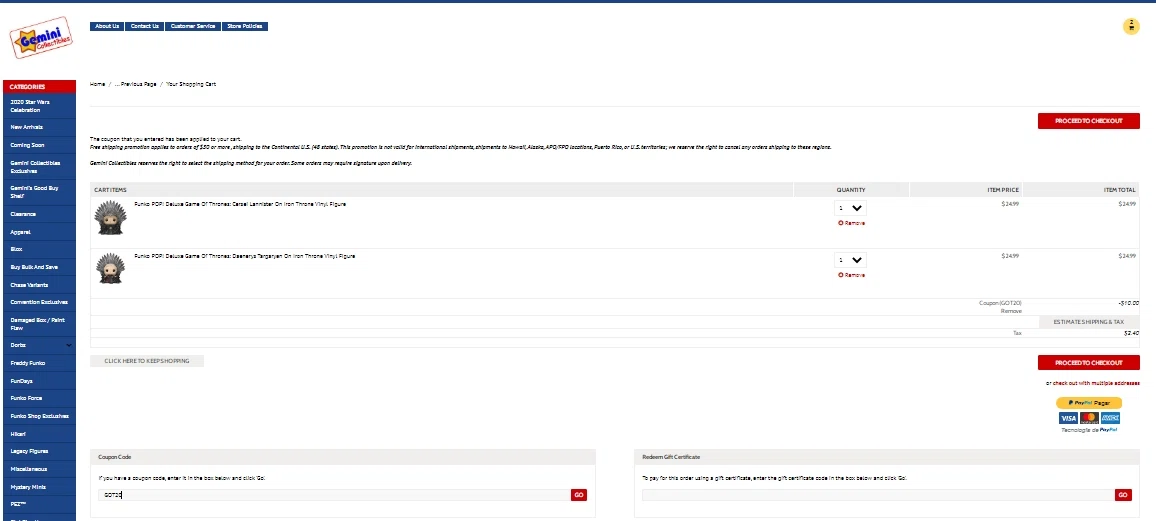1156x521 pixels.
Task: Click Proceed to Checkout button below the cart
Action: point(1088,363)
